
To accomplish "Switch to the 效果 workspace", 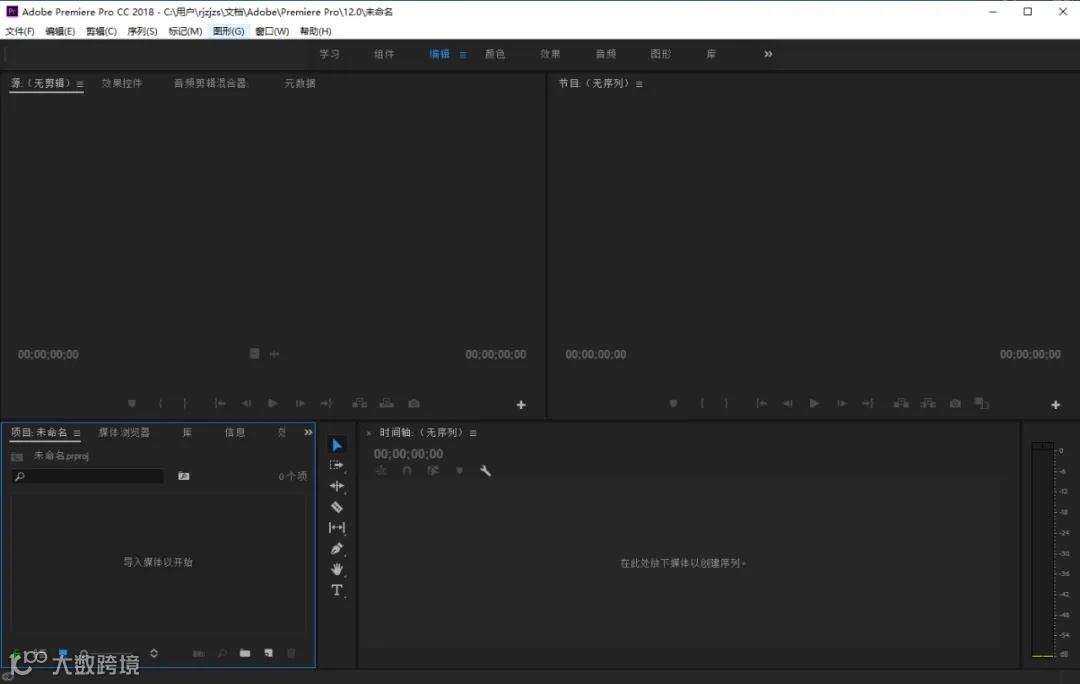I will click(x=550, y=54).
